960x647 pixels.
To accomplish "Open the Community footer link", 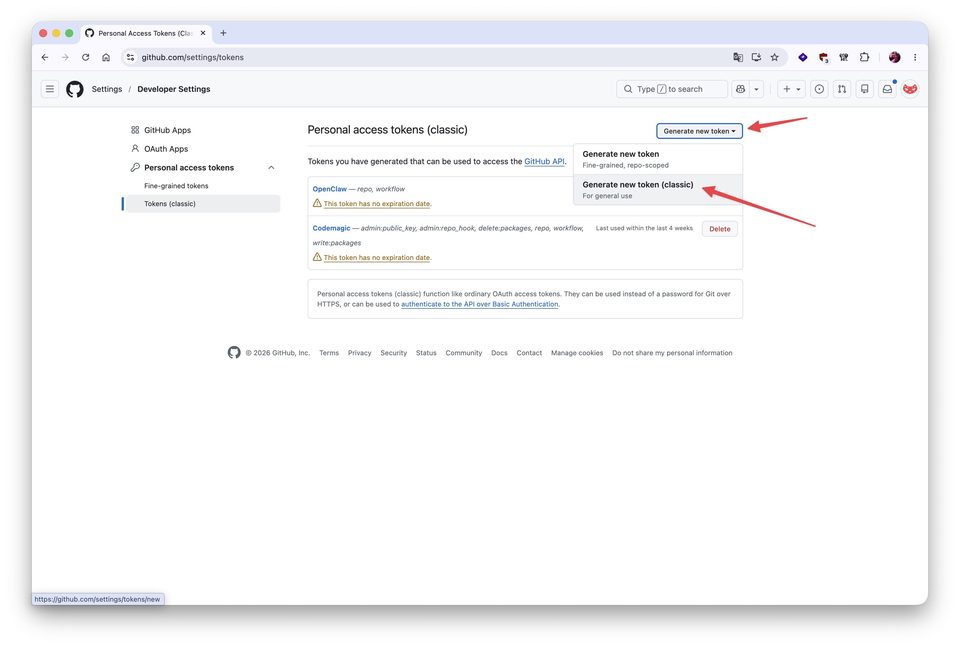I will click(463, 353).
